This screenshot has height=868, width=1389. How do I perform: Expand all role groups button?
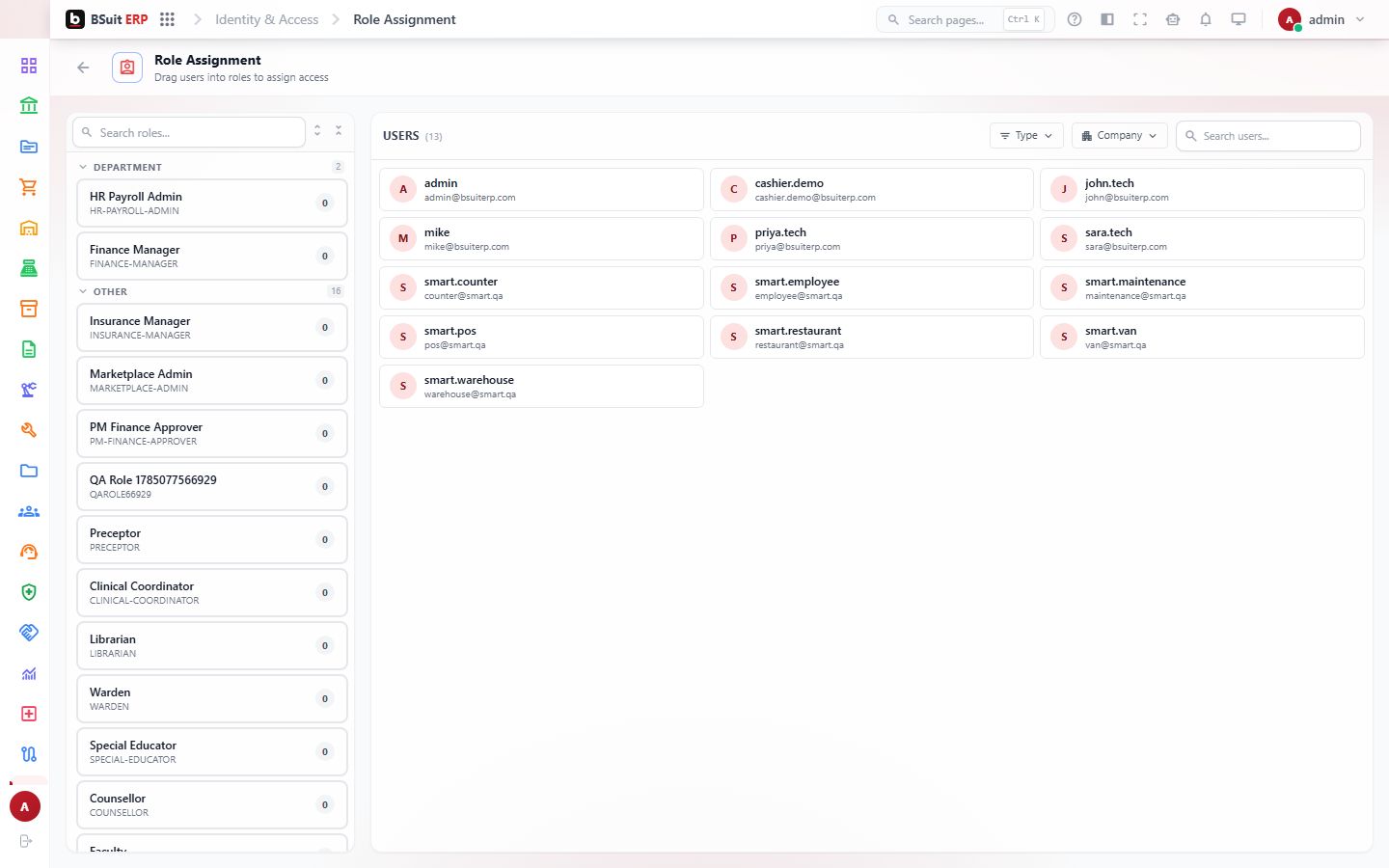pyautogui.click(x=317, y=131)
